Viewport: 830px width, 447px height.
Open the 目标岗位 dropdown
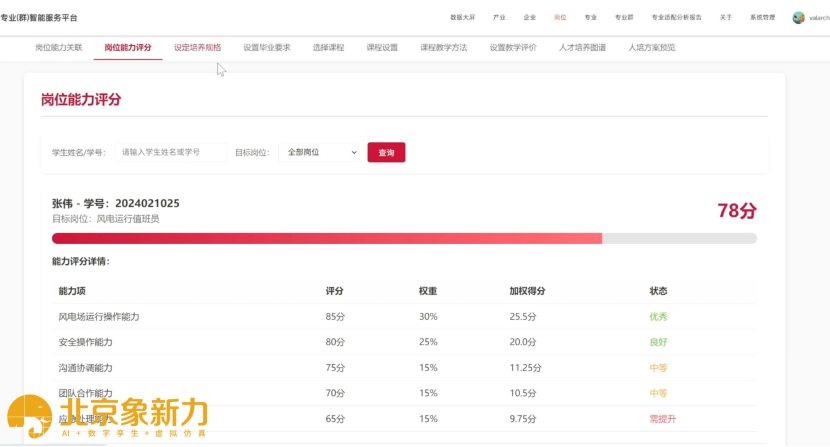[x=318, y=152]
